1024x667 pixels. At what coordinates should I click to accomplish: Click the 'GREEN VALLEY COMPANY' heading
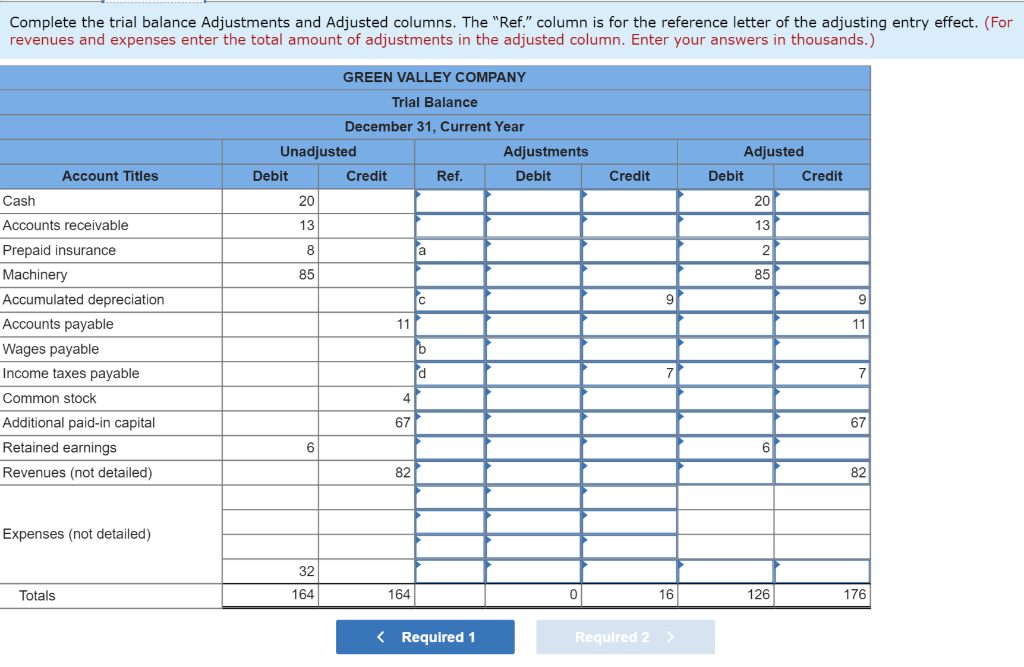coord(434,77)
